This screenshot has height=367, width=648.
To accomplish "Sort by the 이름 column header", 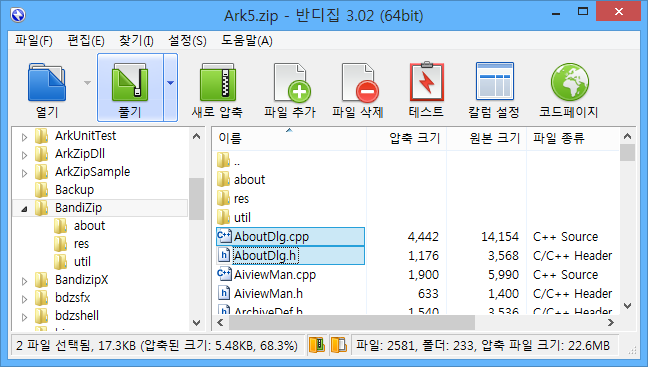I will pyautogui.click(x=289, y=138).
